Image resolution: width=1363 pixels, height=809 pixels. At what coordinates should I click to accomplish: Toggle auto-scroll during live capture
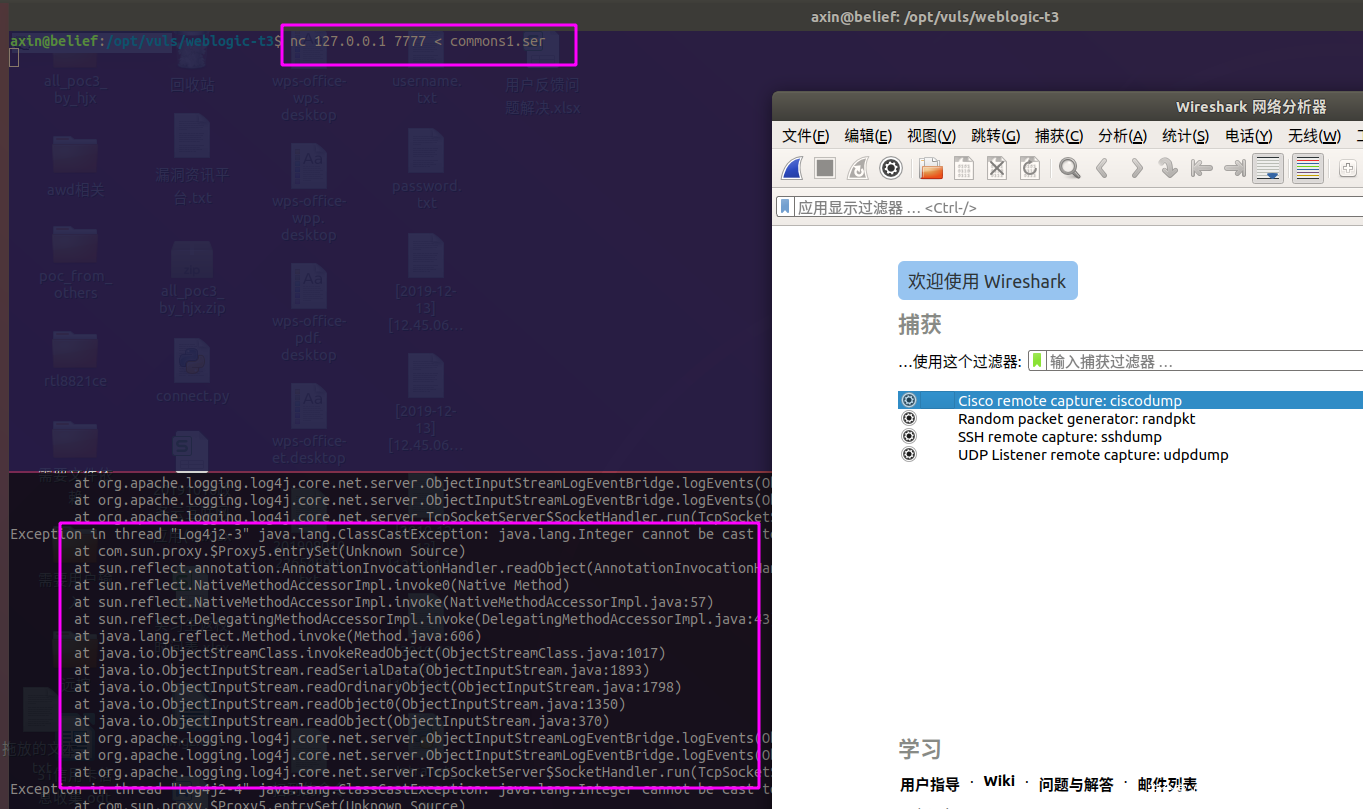[x=1269, y=168]
